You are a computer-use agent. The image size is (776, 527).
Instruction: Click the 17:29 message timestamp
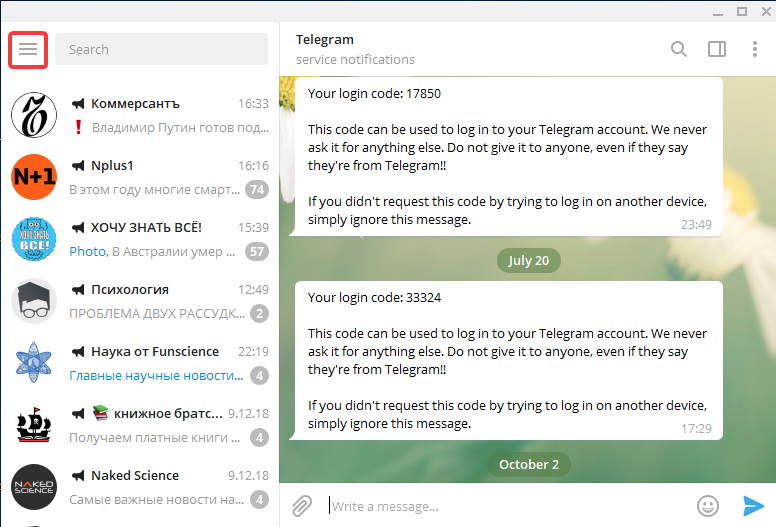(696, 429)
